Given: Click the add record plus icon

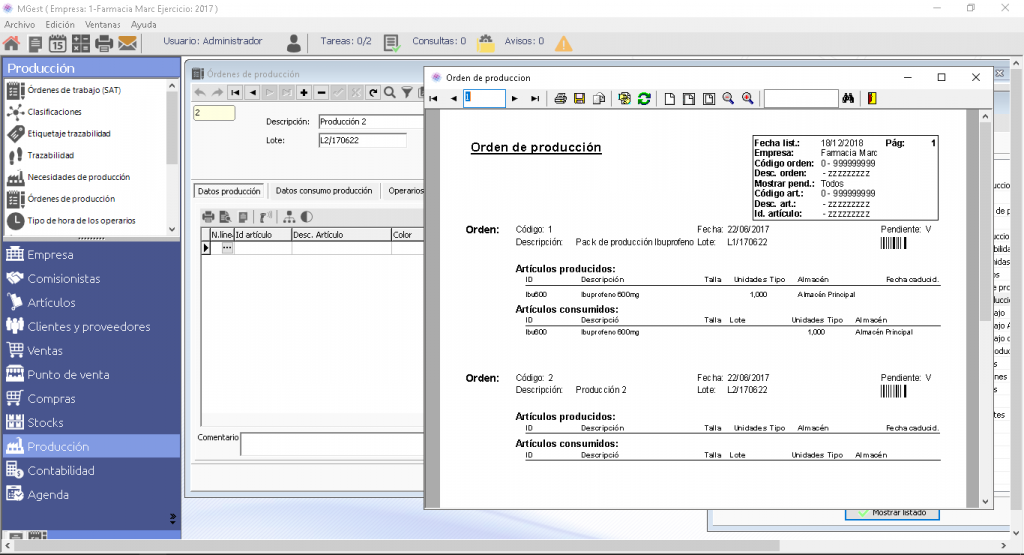Looking at the screenshot, I should [x=304, y=93].
